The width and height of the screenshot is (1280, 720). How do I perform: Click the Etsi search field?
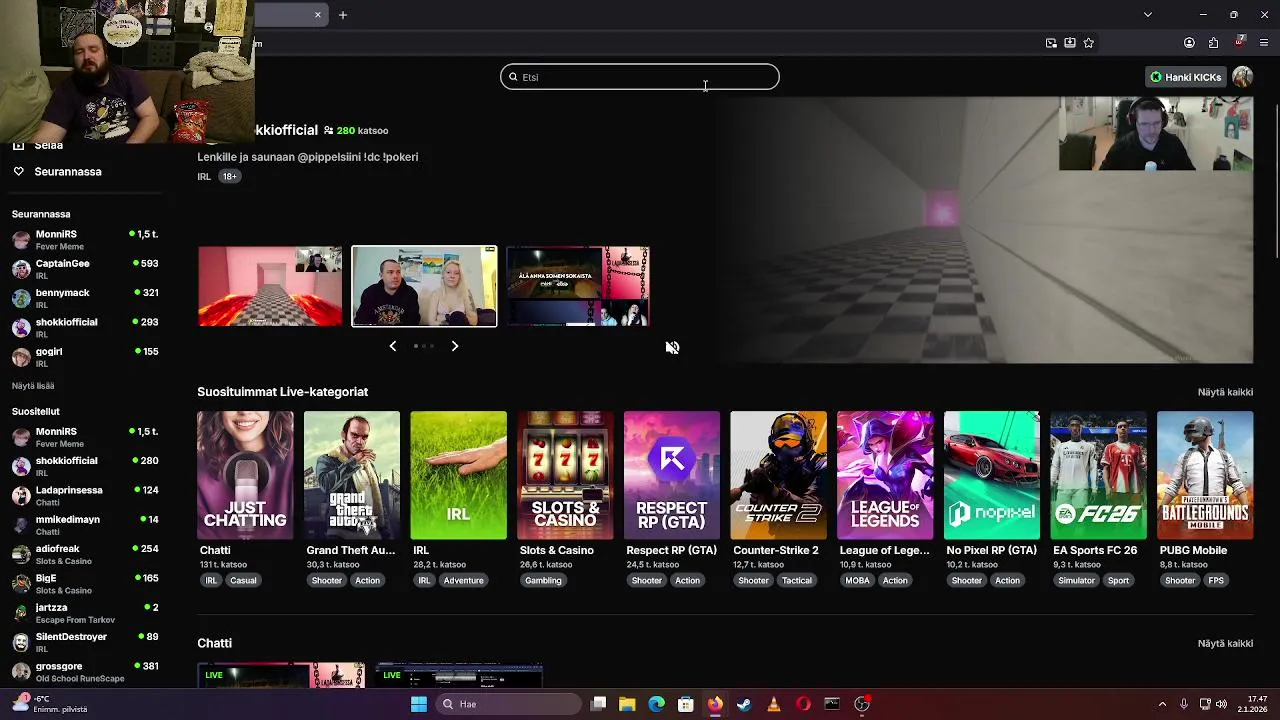tap(640, 77)
